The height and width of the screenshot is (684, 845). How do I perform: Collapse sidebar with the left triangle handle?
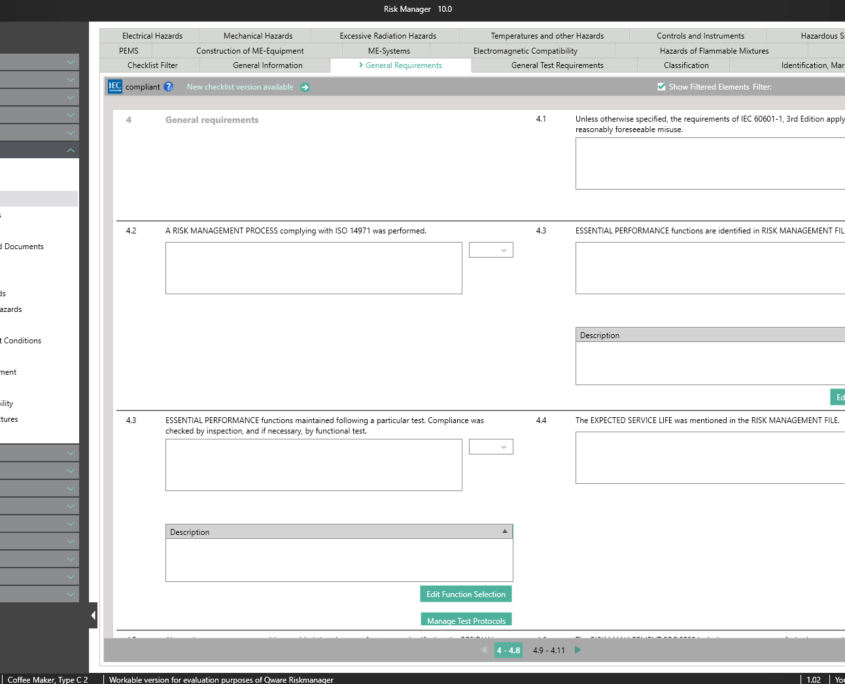(x=94, y=616)
